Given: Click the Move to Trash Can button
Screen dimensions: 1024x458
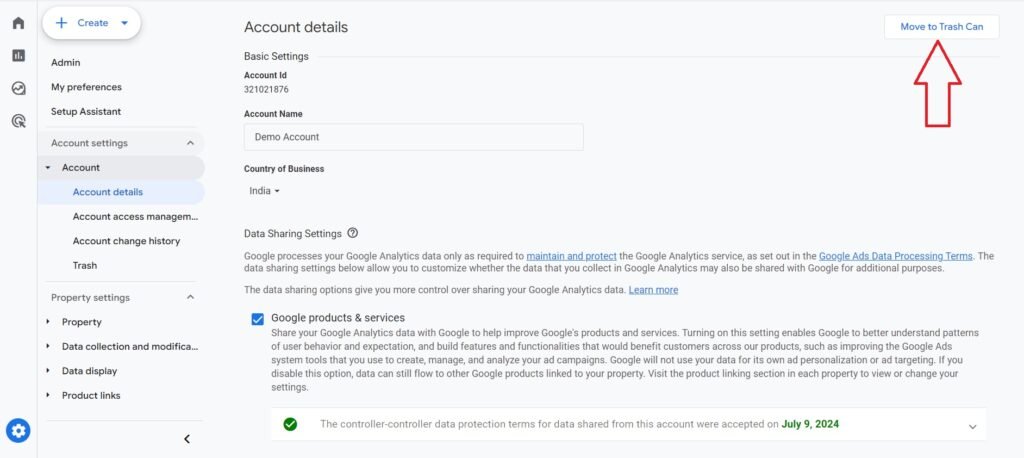Looking at the screenshot, I should tap(941, 27).
